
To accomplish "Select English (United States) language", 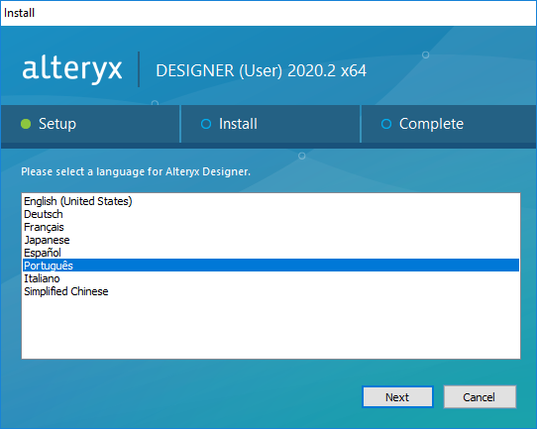I will point(271,201).
